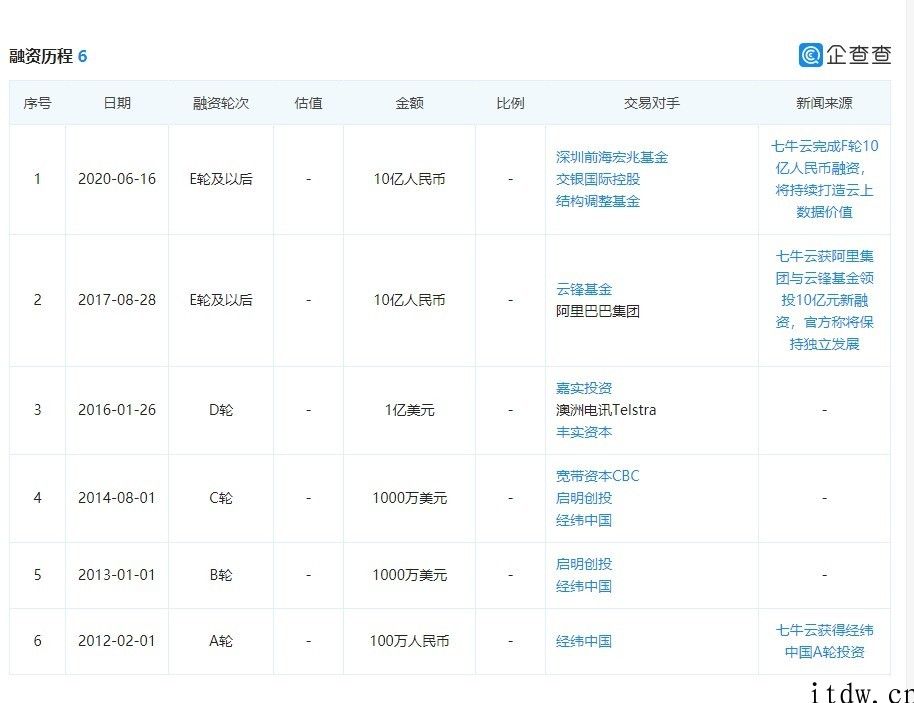Open 嘉实投资 investor link
914x703 pixels.
[x=583, y=388]
